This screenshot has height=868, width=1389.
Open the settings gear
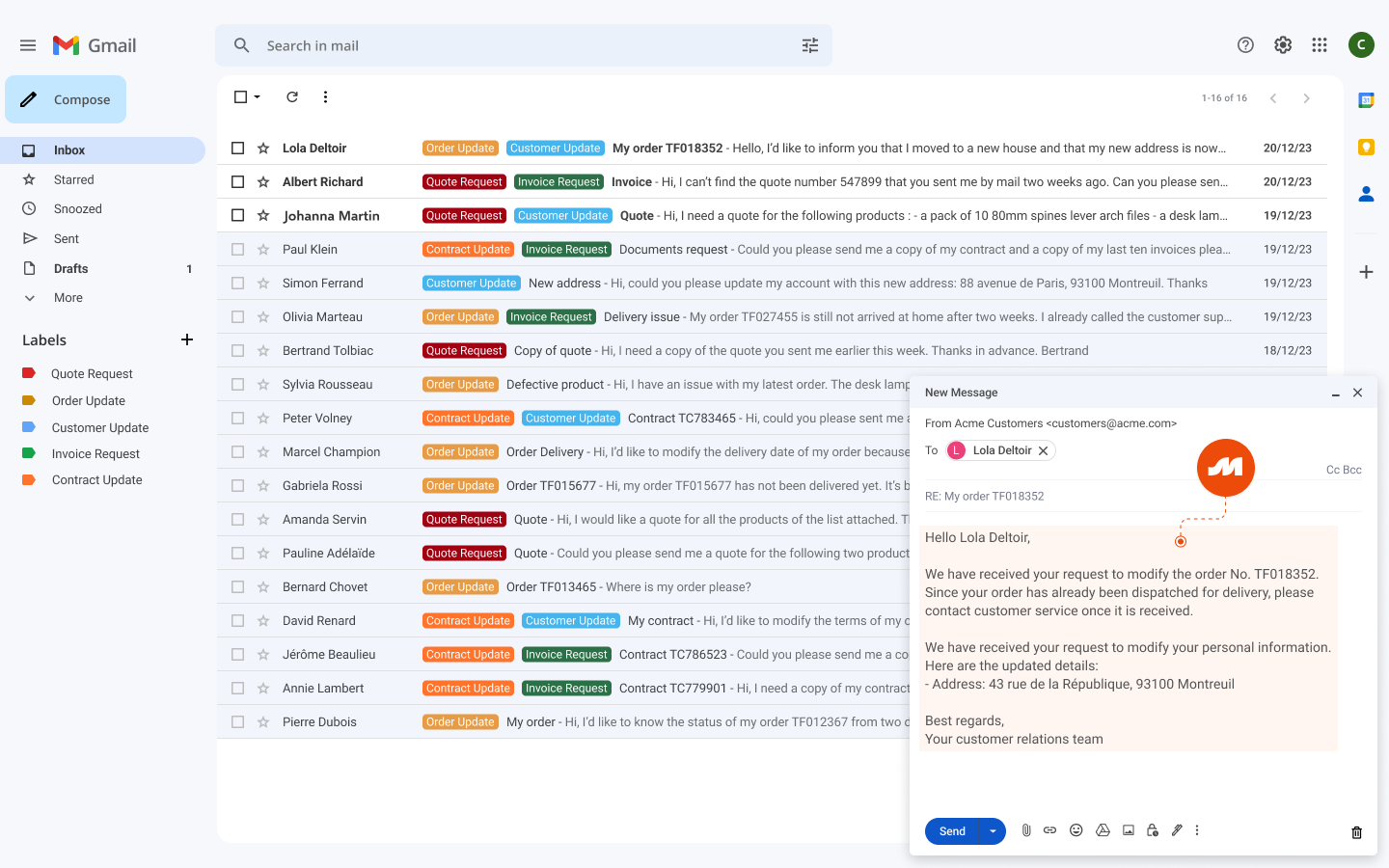click(x=1283, y=45)
